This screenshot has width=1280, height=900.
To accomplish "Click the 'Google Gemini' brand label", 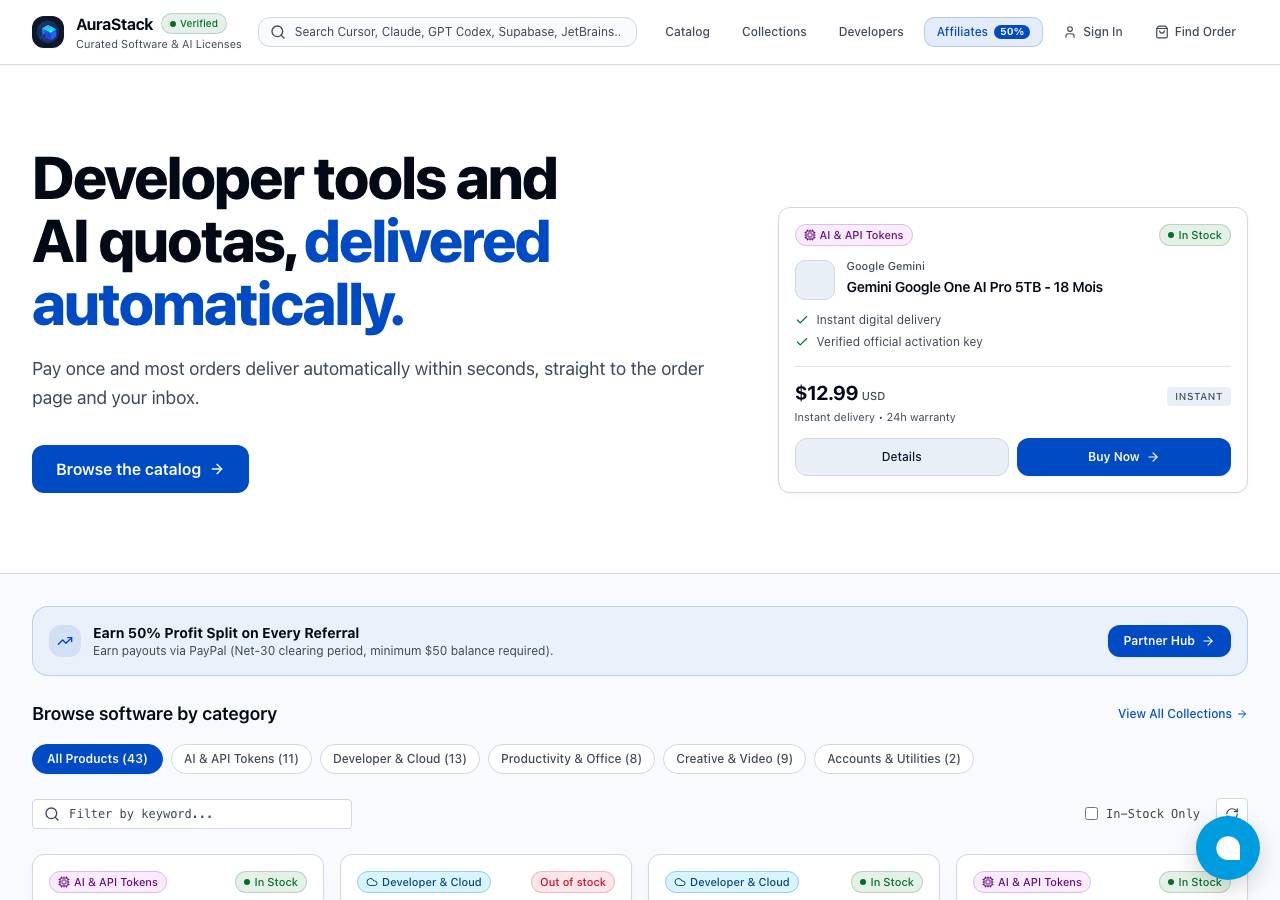I will tap(886, 266).
